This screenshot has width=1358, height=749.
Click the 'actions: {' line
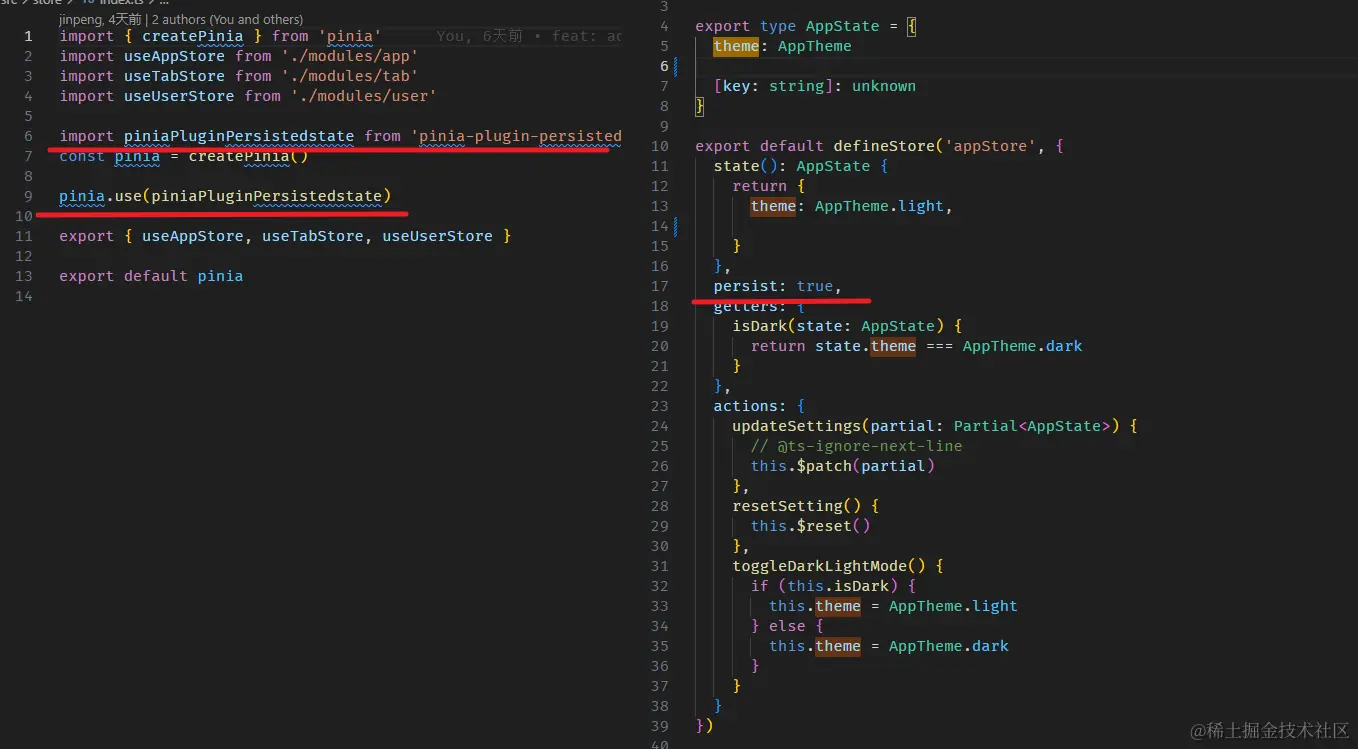tap(759, 406)
